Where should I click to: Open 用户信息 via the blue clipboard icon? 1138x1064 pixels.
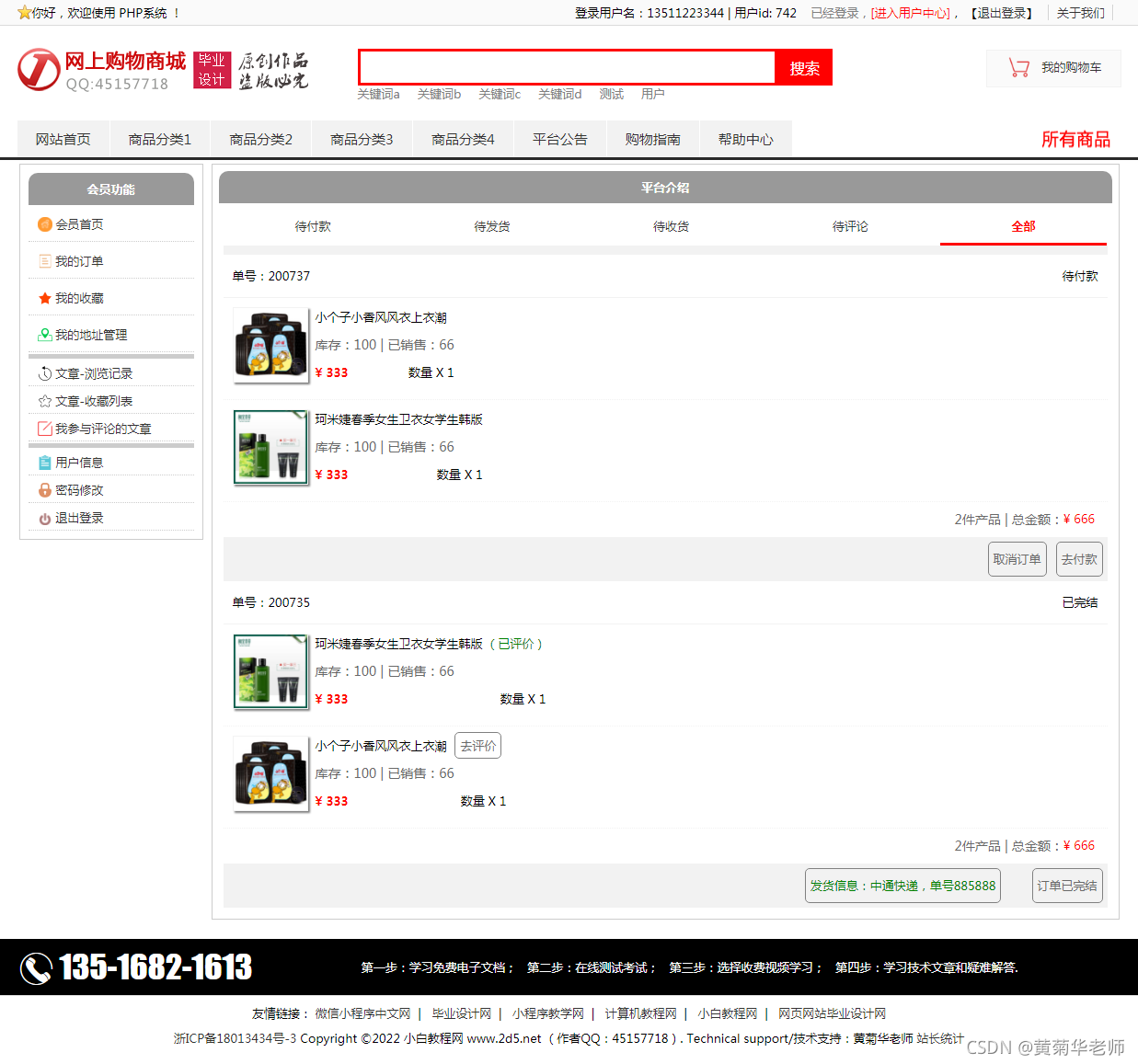44,462
